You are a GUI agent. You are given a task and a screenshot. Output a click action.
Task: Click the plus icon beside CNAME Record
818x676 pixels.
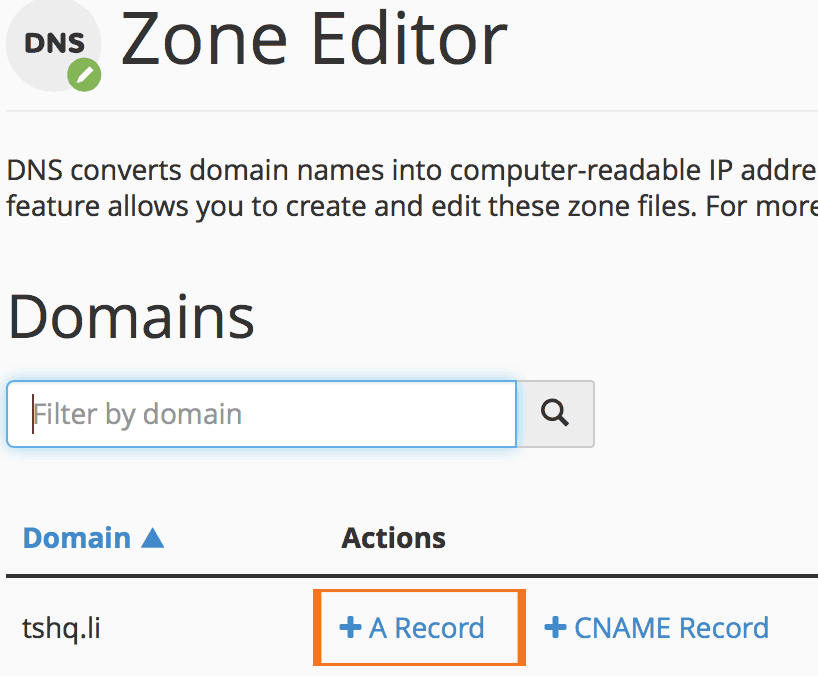point(555,627)
